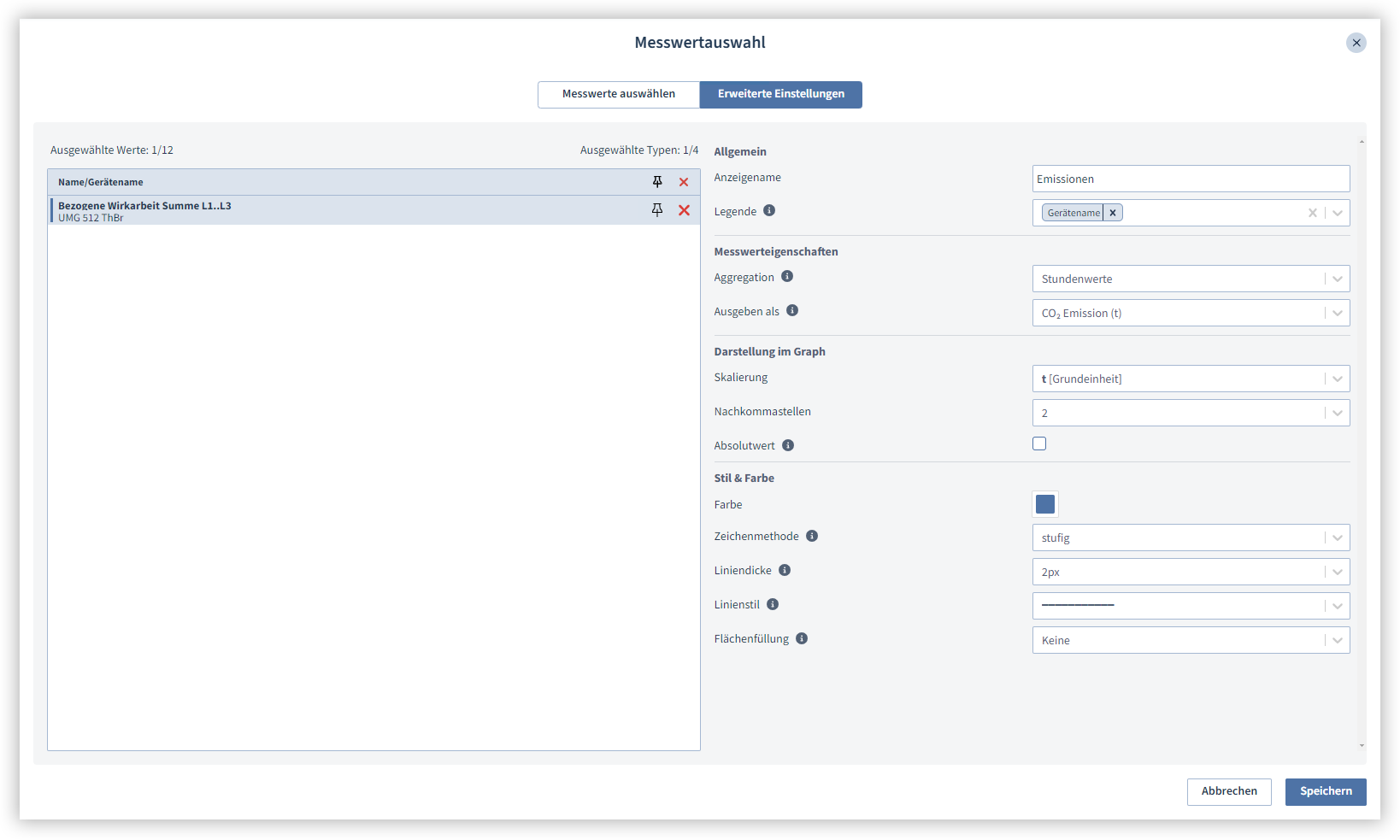1400x840 pixels.
Task: Enable the Absolutwert checkbox
Action: tap(1039, 443)
